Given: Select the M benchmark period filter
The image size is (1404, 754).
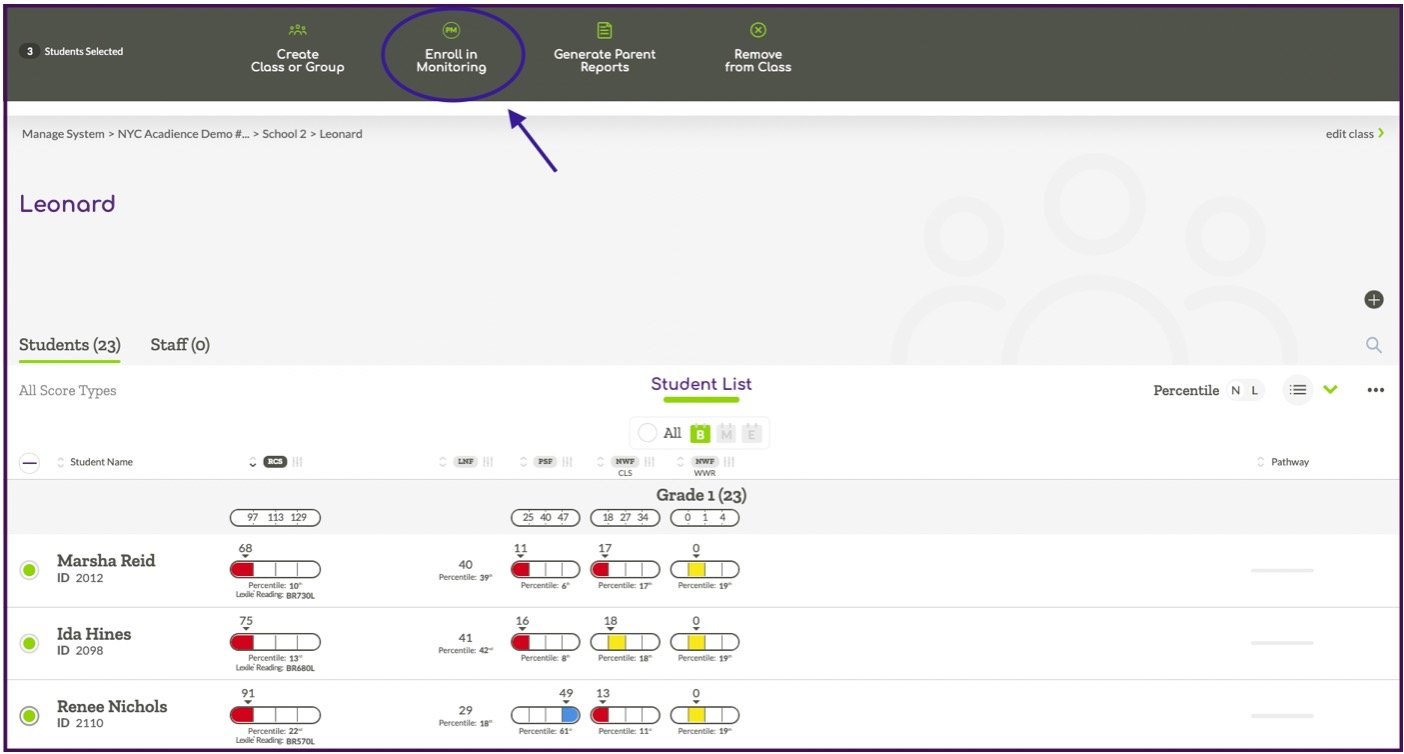Looking at the screenshot, I should point(725,432).
